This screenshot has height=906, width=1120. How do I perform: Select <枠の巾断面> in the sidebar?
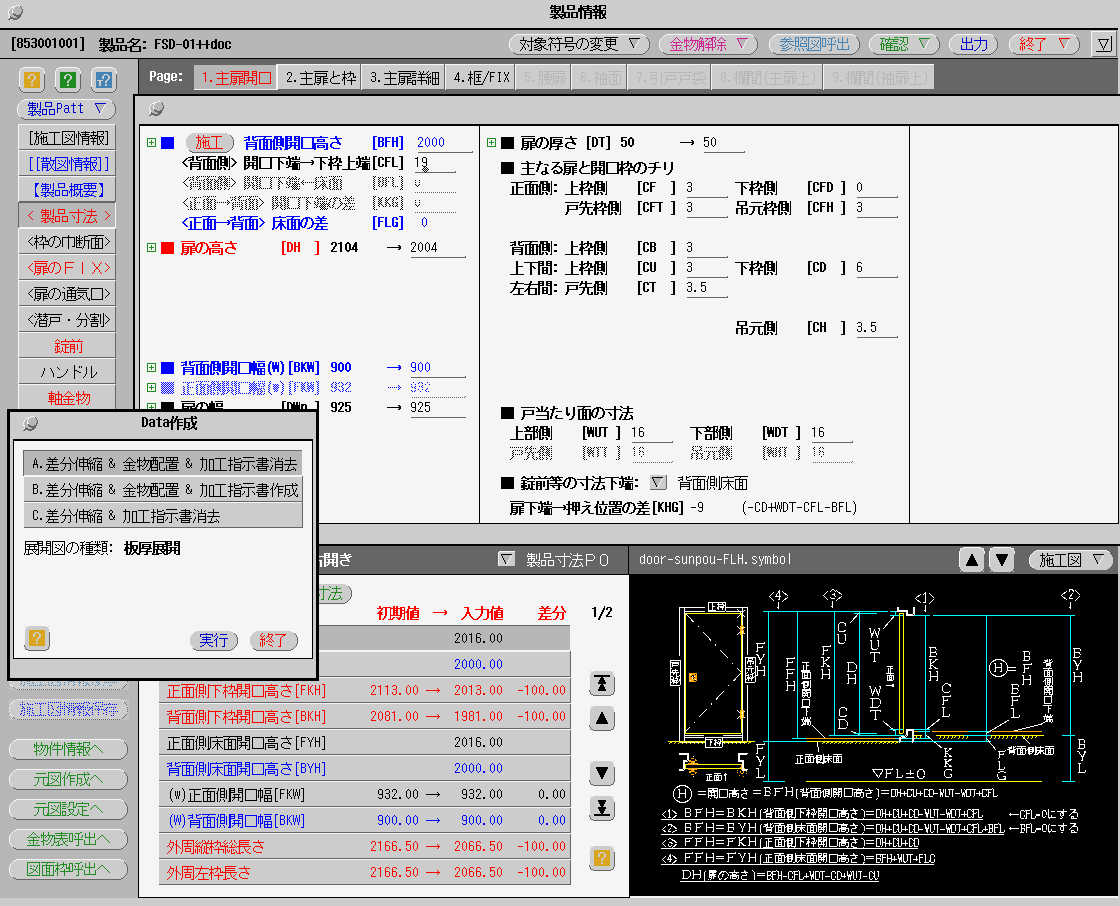(69, 242)
